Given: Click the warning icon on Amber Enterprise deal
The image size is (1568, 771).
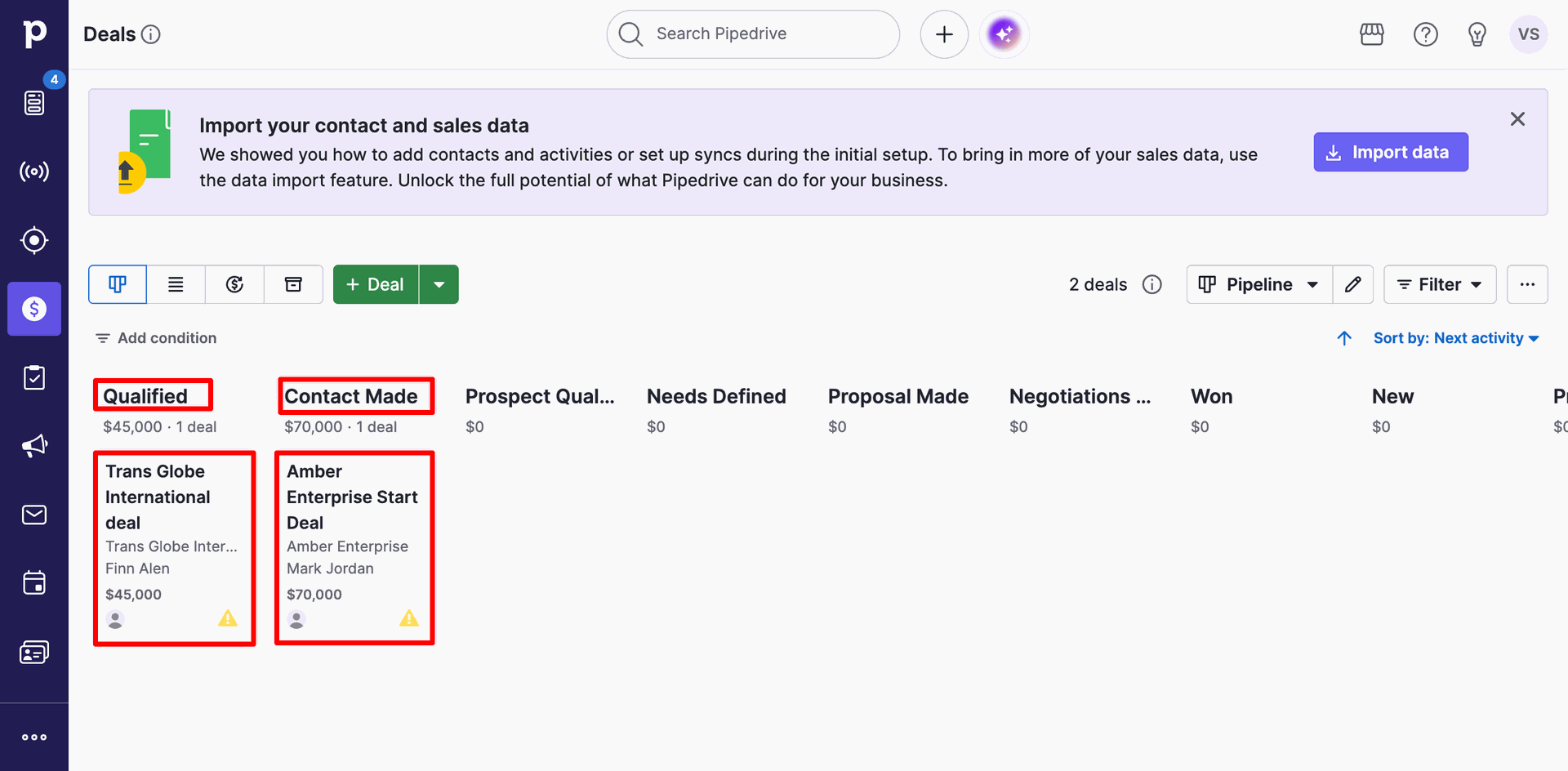Looking at the screenshot, I should [409, 618].
